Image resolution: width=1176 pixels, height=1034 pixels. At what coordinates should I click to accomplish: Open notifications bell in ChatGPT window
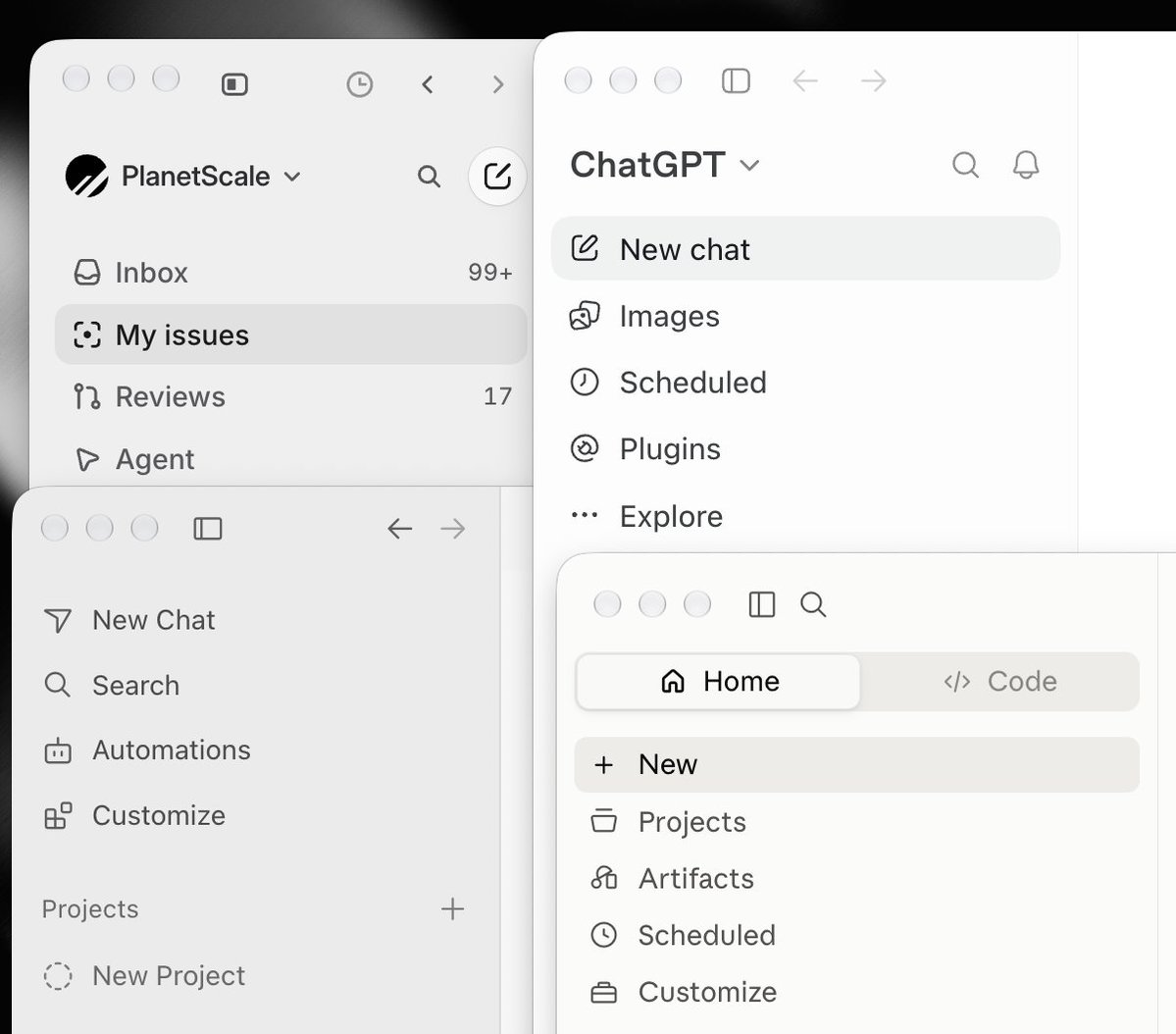click(1026, 165)
